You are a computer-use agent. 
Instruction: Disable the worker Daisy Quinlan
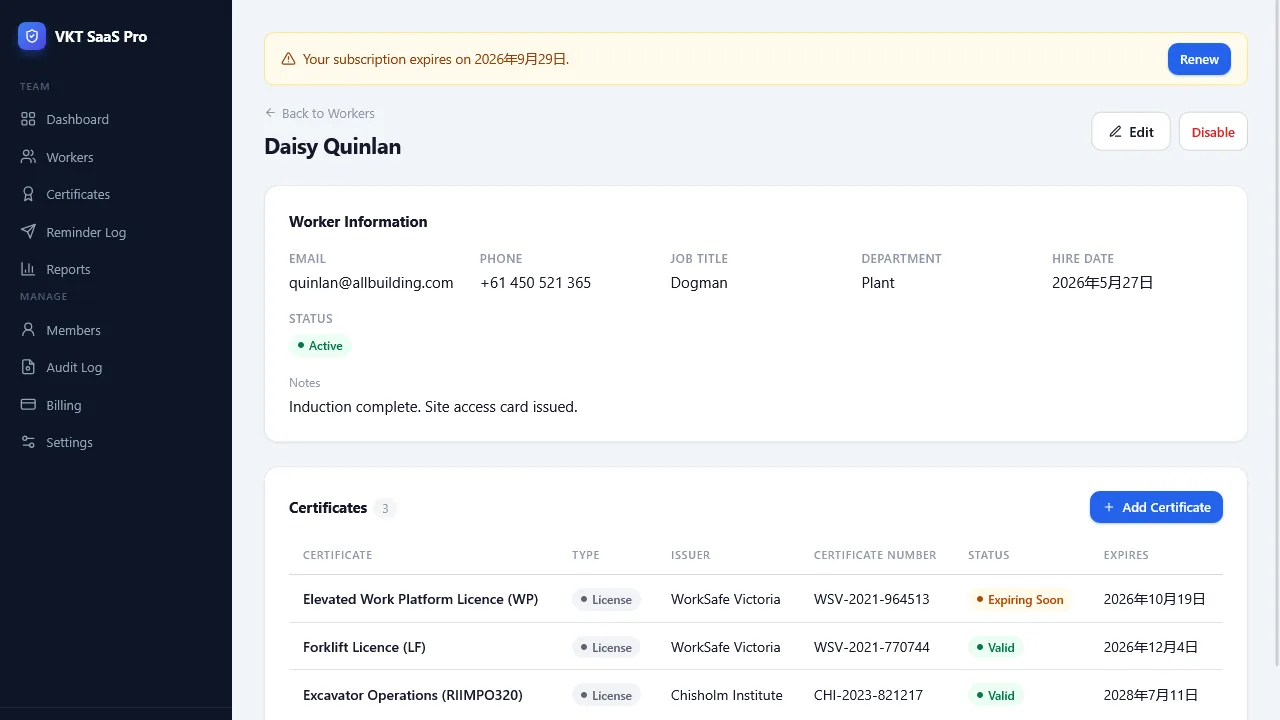tap(1213, 132)
